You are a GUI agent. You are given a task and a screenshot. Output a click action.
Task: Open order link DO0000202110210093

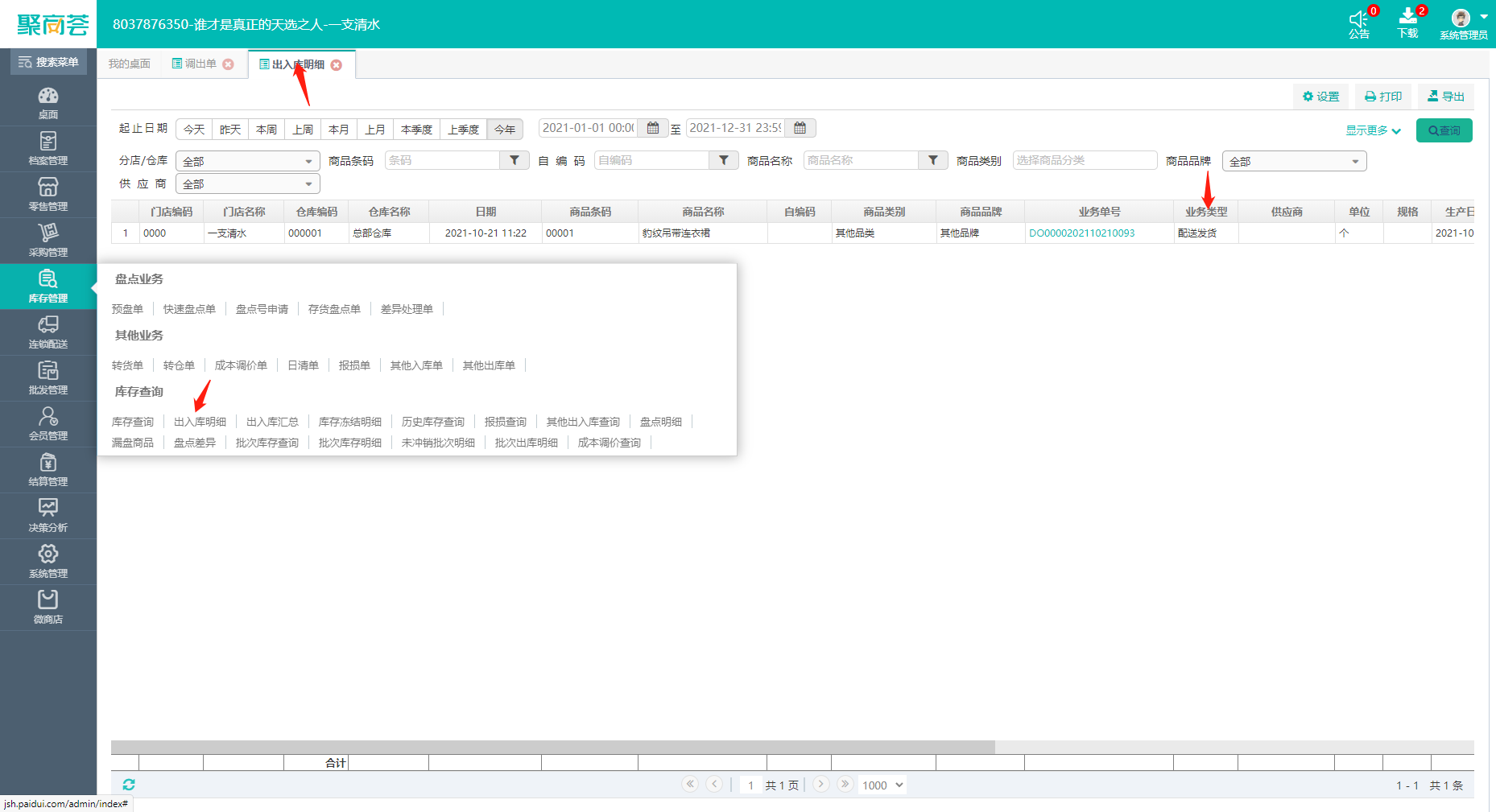(x=1081, y=233)
